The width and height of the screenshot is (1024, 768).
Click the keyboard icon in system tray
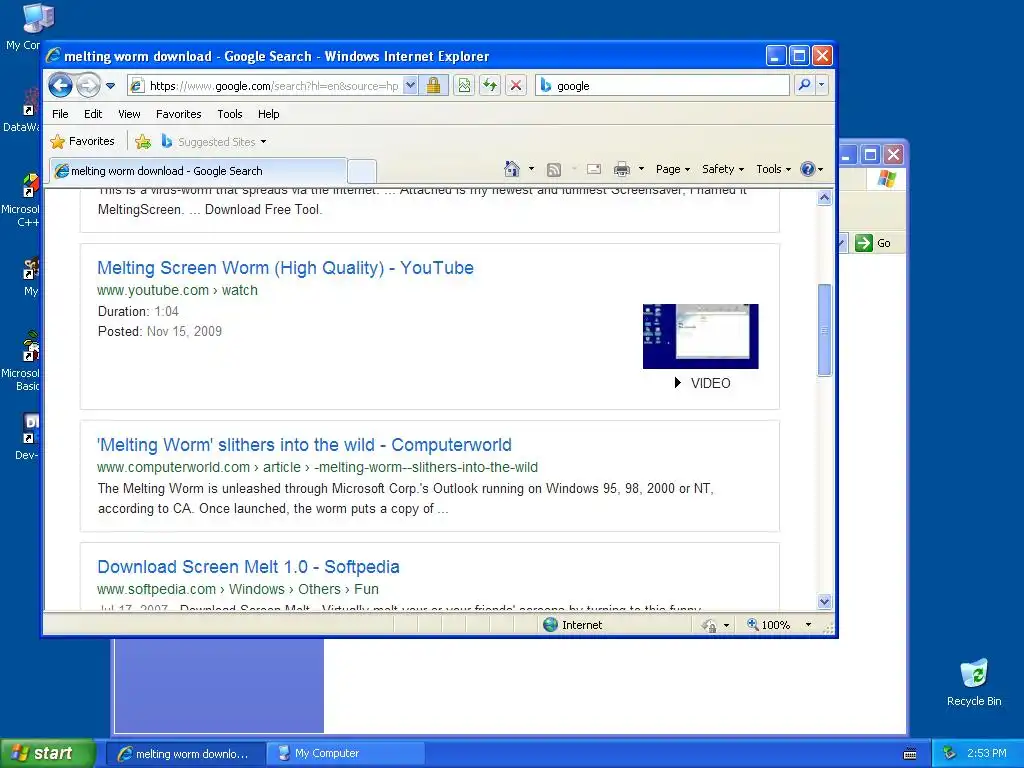click(910, 754)
